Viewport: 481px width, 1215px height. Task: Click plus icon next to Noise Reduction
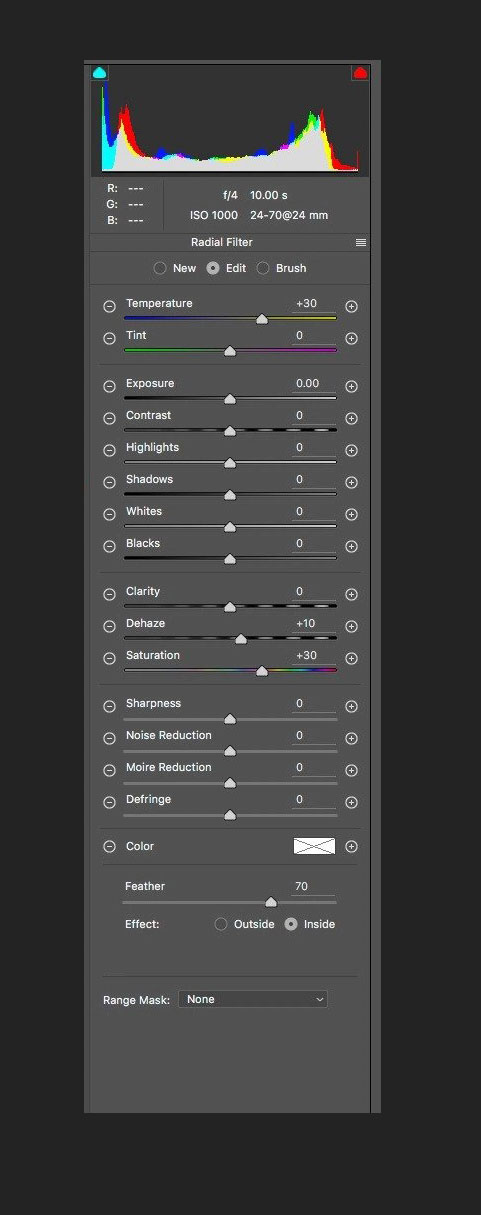pyautogui.click(x=351, y=739)
